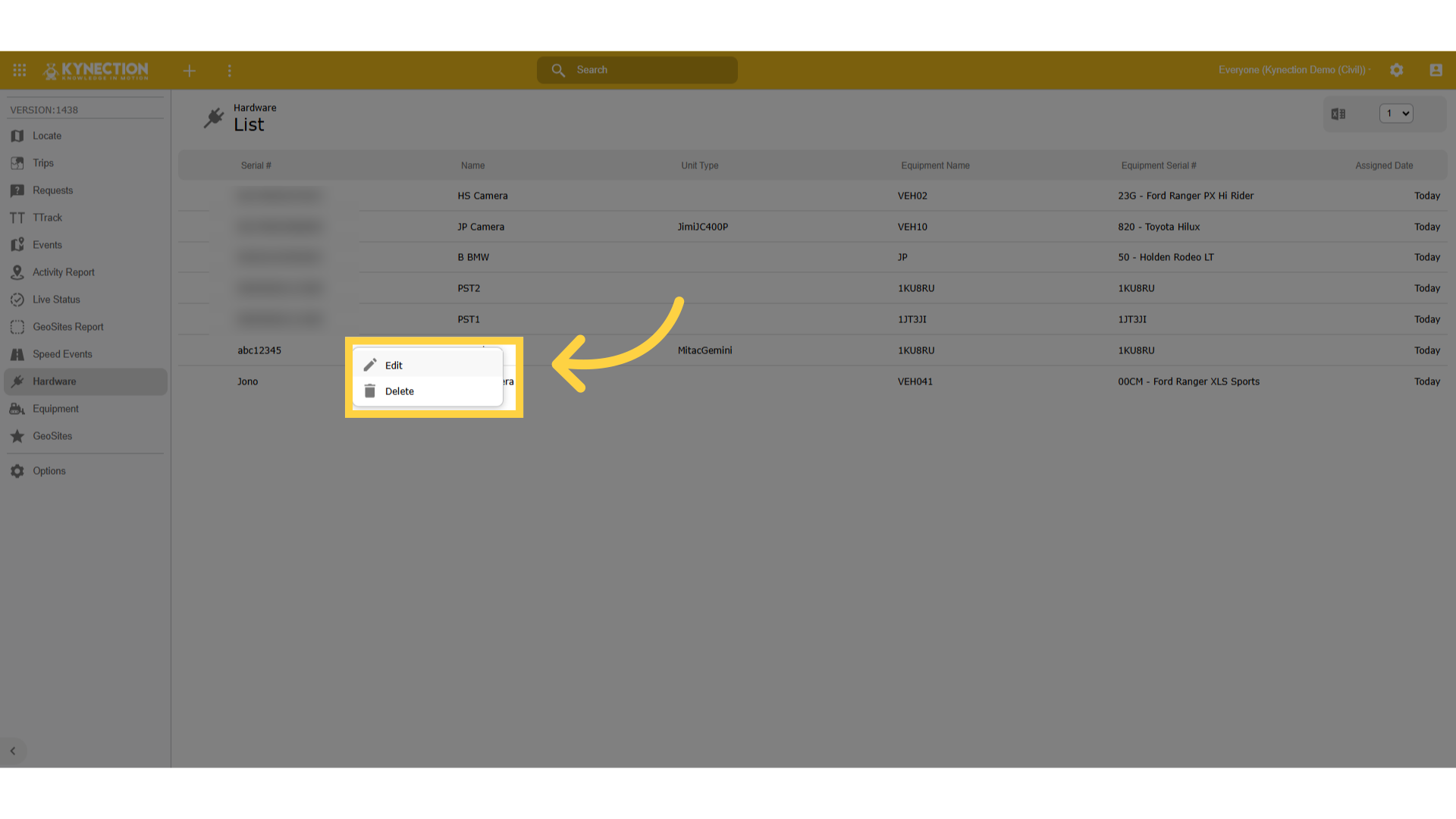Screen dimensions: 1456x819
Task: Sort by Serial # column header
Action: [x=256, y=165]
